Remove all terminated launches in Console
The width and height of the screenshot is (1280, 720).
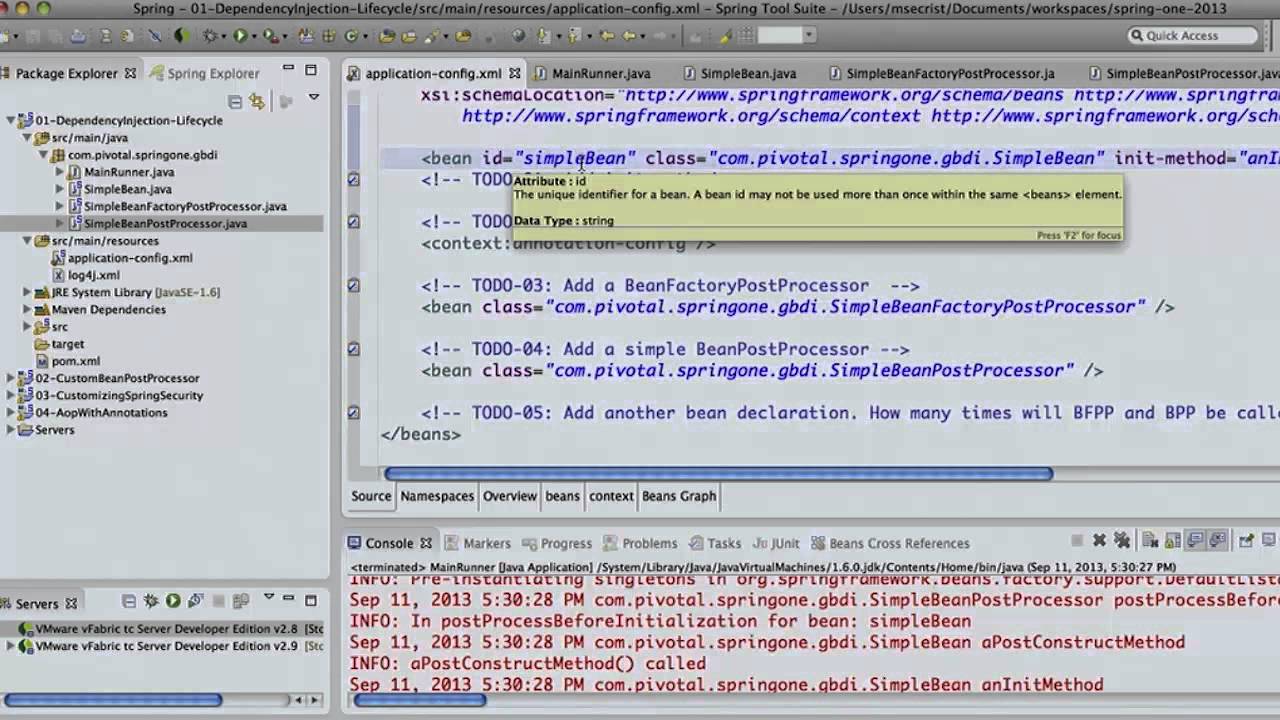click(1122, 540)
